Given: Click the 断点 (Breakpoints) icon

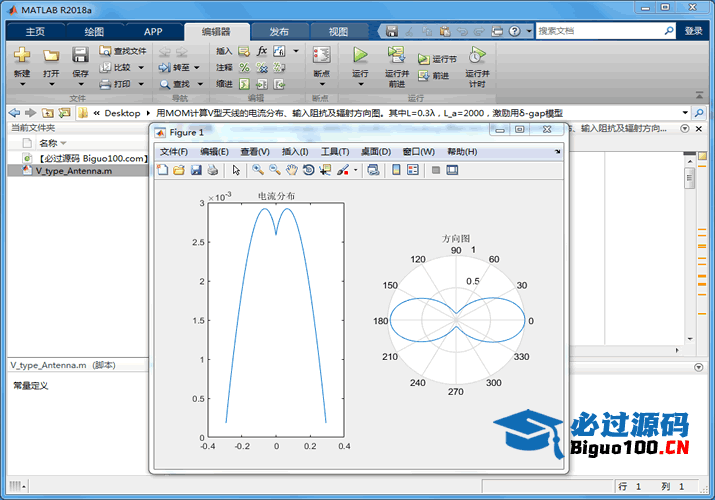Looking at the screenshot, I should pyautogui.click(x=321, y=55).
